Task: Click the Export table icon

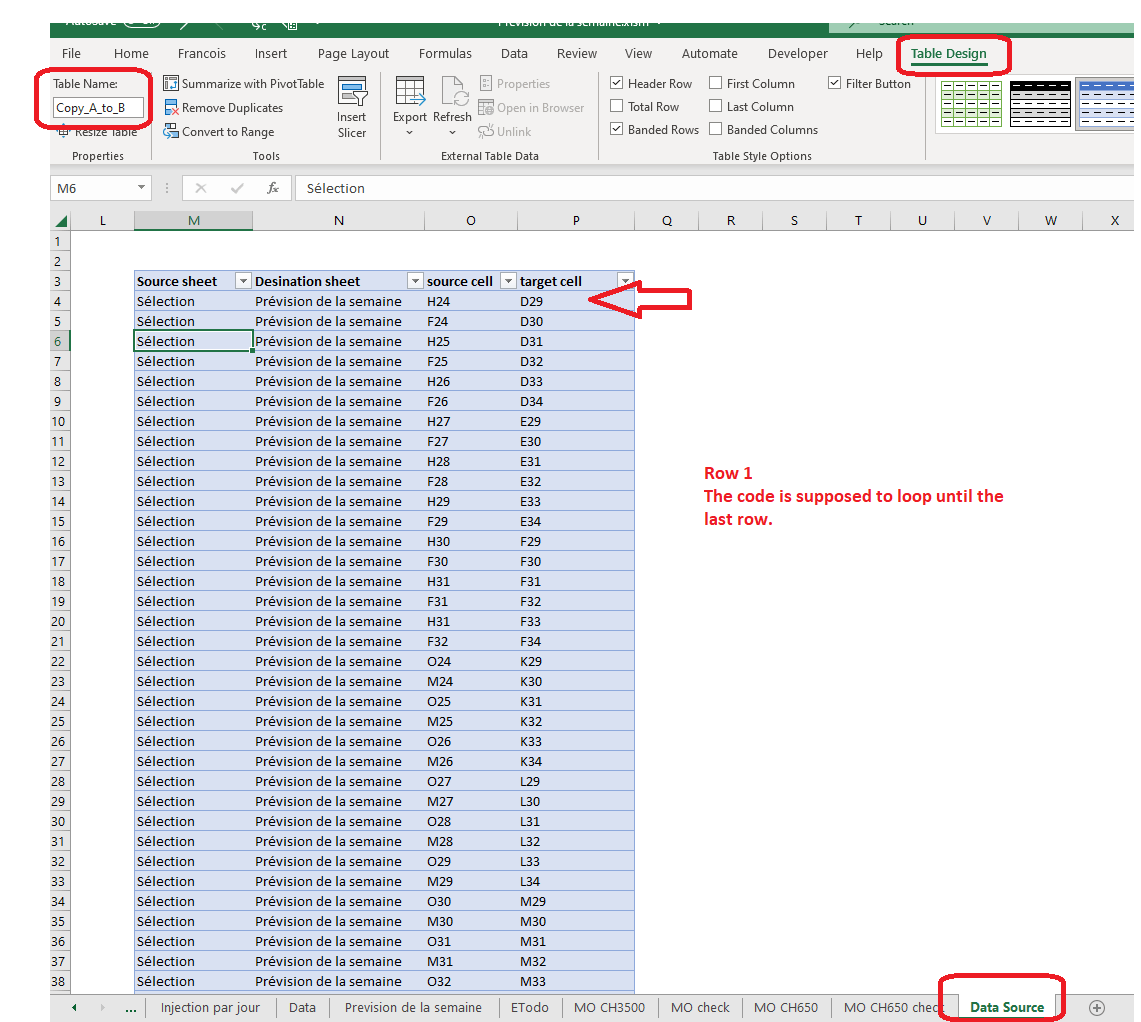Action: (x=410, y=92)
